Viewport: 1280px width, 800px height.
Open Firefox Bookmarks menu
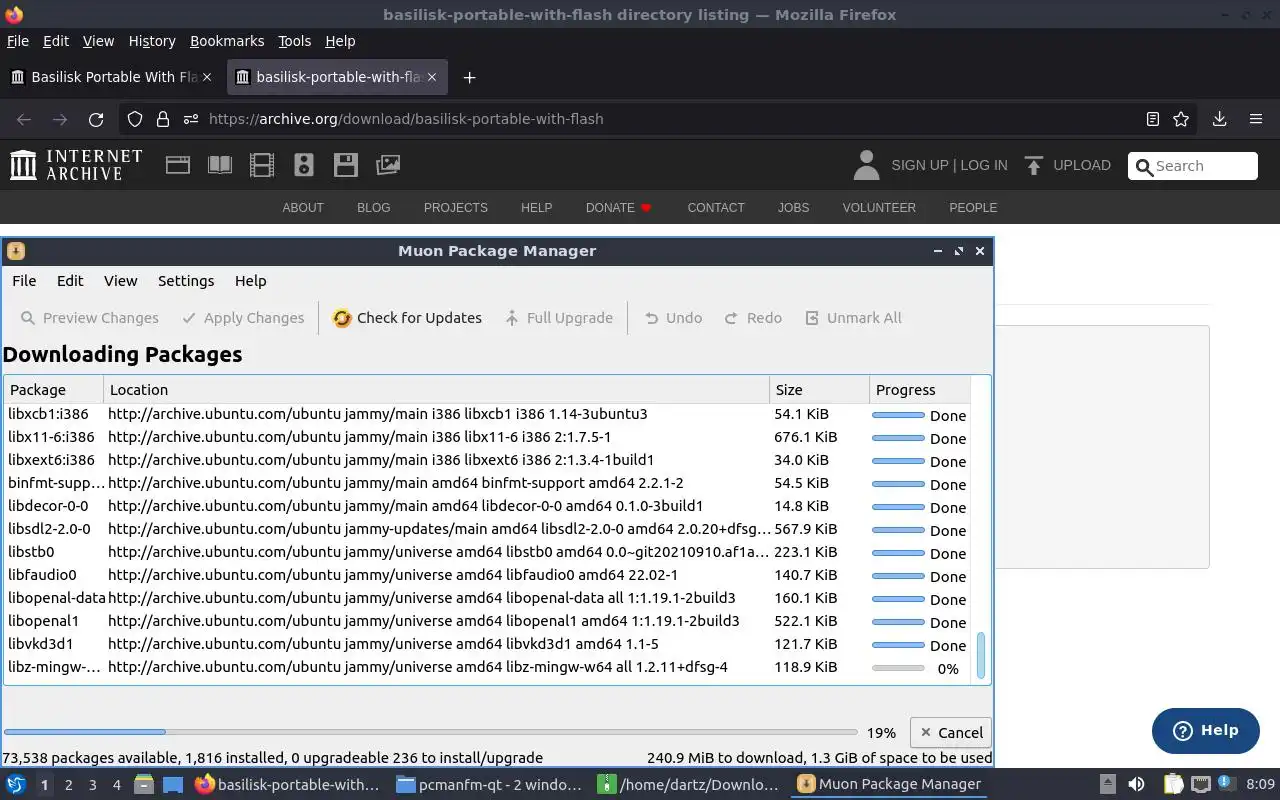[227, 41]
